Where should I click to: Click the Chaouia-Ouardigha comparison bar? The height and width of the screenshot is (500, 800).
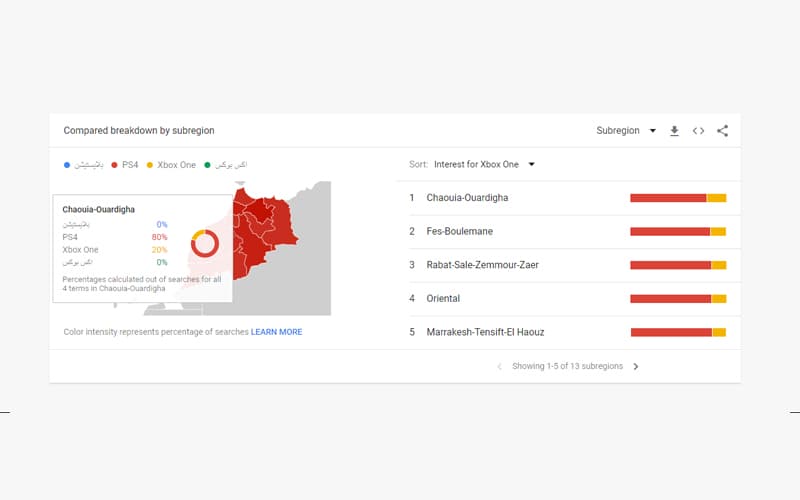(677, 198)
